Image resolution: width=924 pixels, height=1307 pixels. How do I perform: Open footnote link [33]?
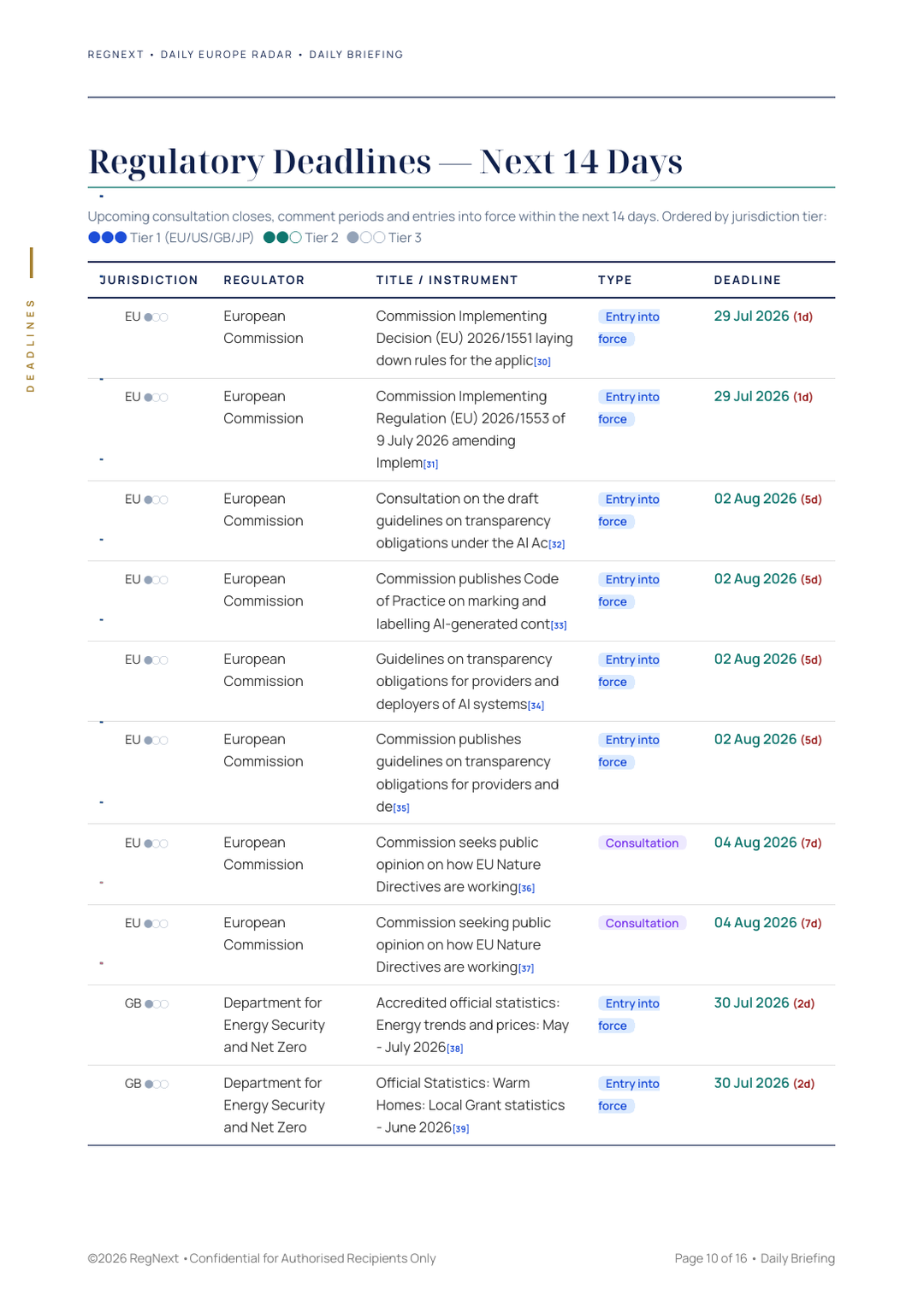pyautogui.click(x=559, y=626)
